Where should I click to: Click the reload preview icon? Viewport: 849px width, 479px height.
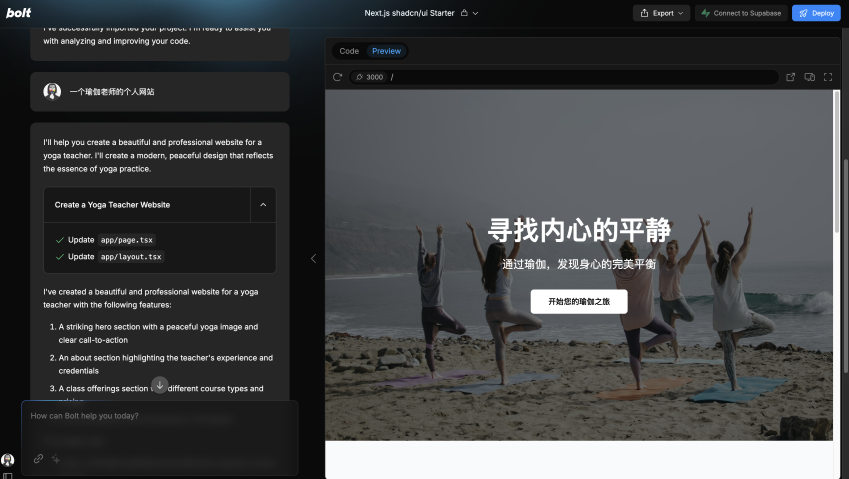click(x=338, y=77)
